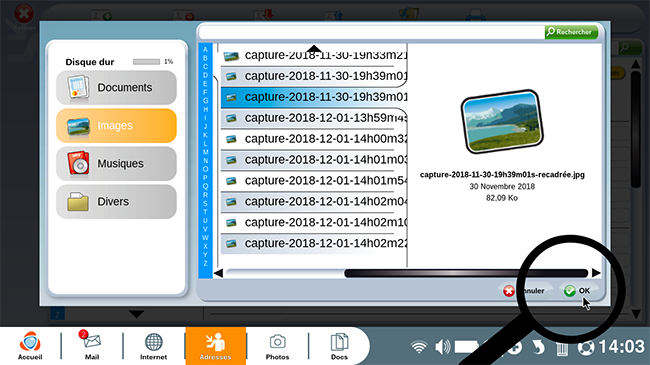Click the speaker volume icon
This screenshot has height=365, width=650.
tap(443, 347)
